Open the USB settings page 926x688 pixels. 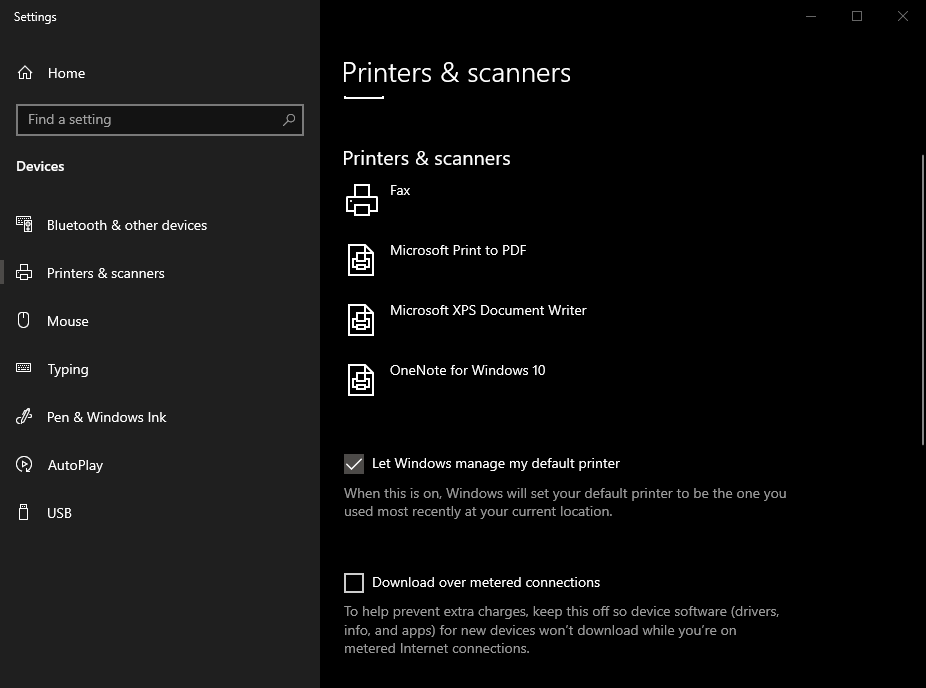(x=60, y=513)
